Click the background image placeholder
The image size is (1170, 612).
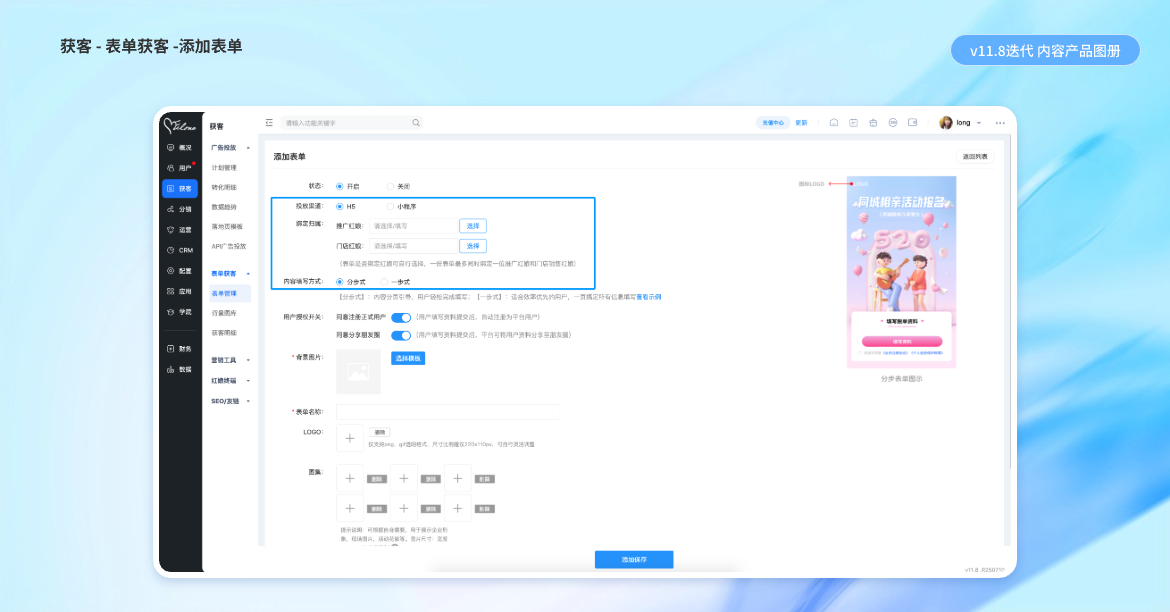point(358,371)
